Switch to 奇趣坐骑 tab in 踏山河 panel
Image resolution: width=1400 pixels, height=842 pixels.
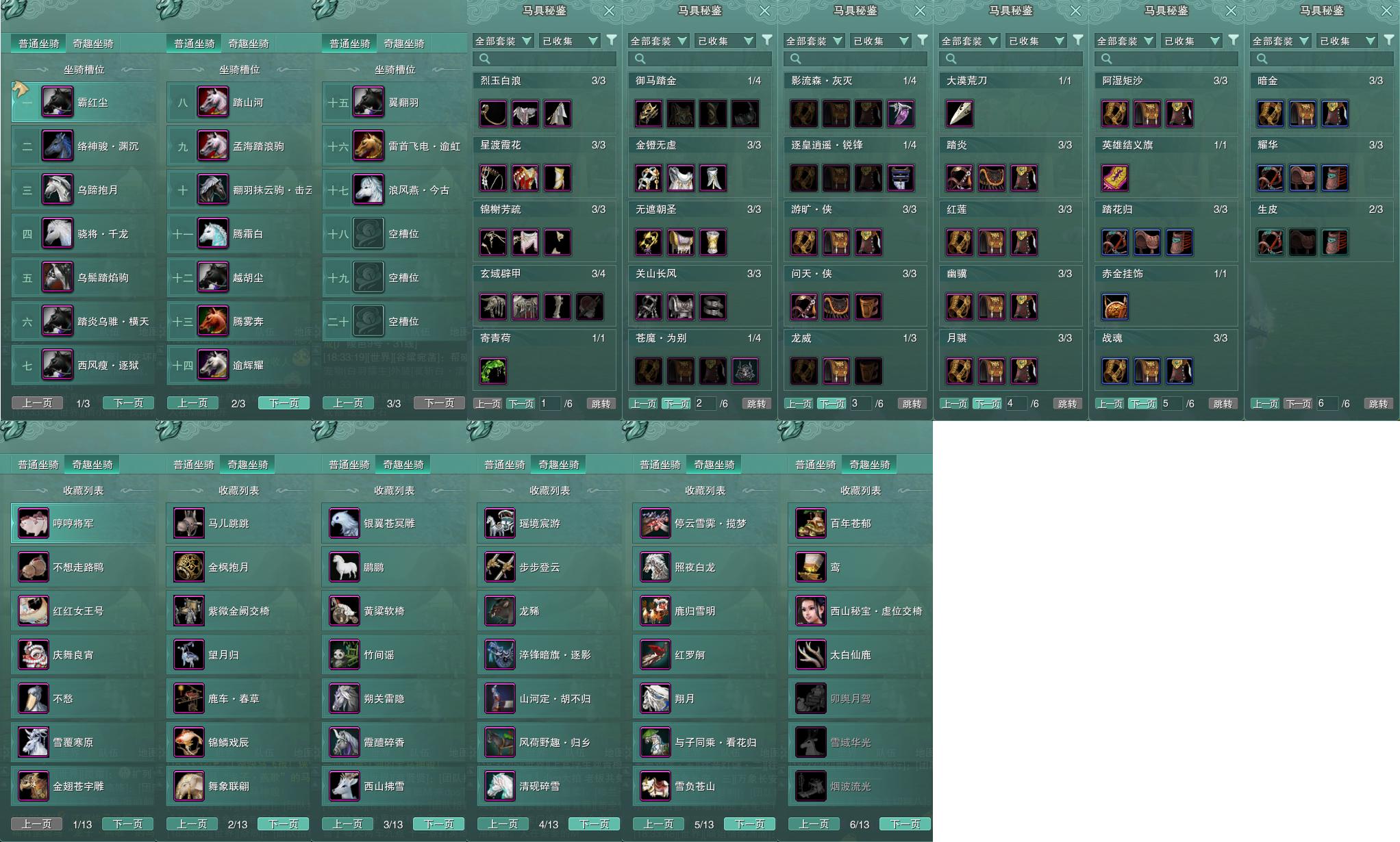pyautogui.click(x=249, y=43)
